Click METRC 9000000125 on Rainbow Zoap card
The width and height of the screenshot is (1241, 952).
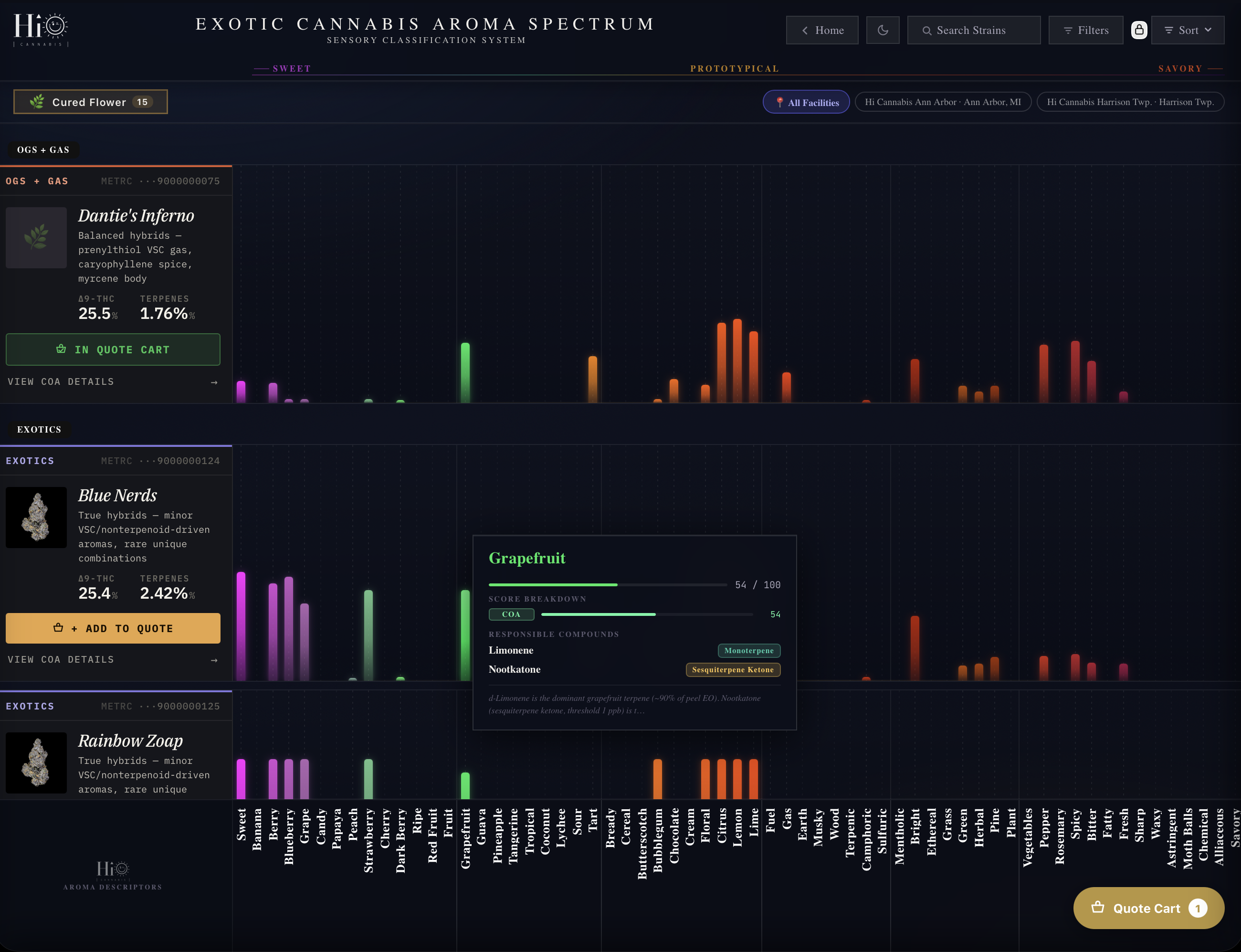[160, 707]
